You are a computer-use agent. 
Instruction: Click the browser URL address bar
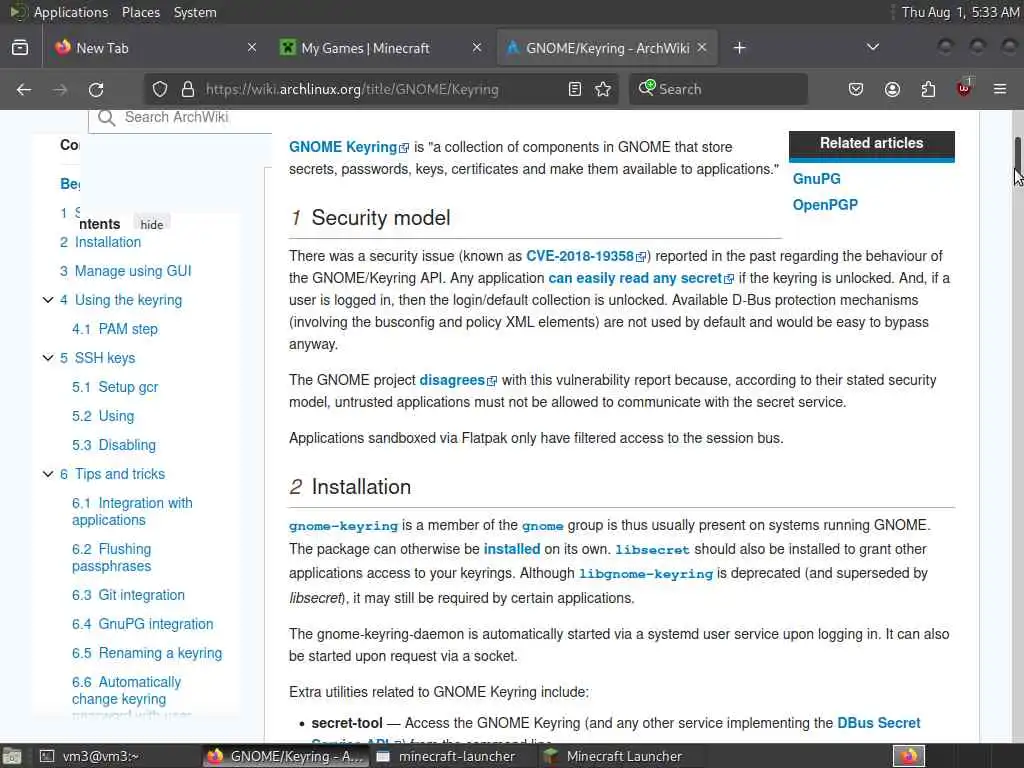382,89
